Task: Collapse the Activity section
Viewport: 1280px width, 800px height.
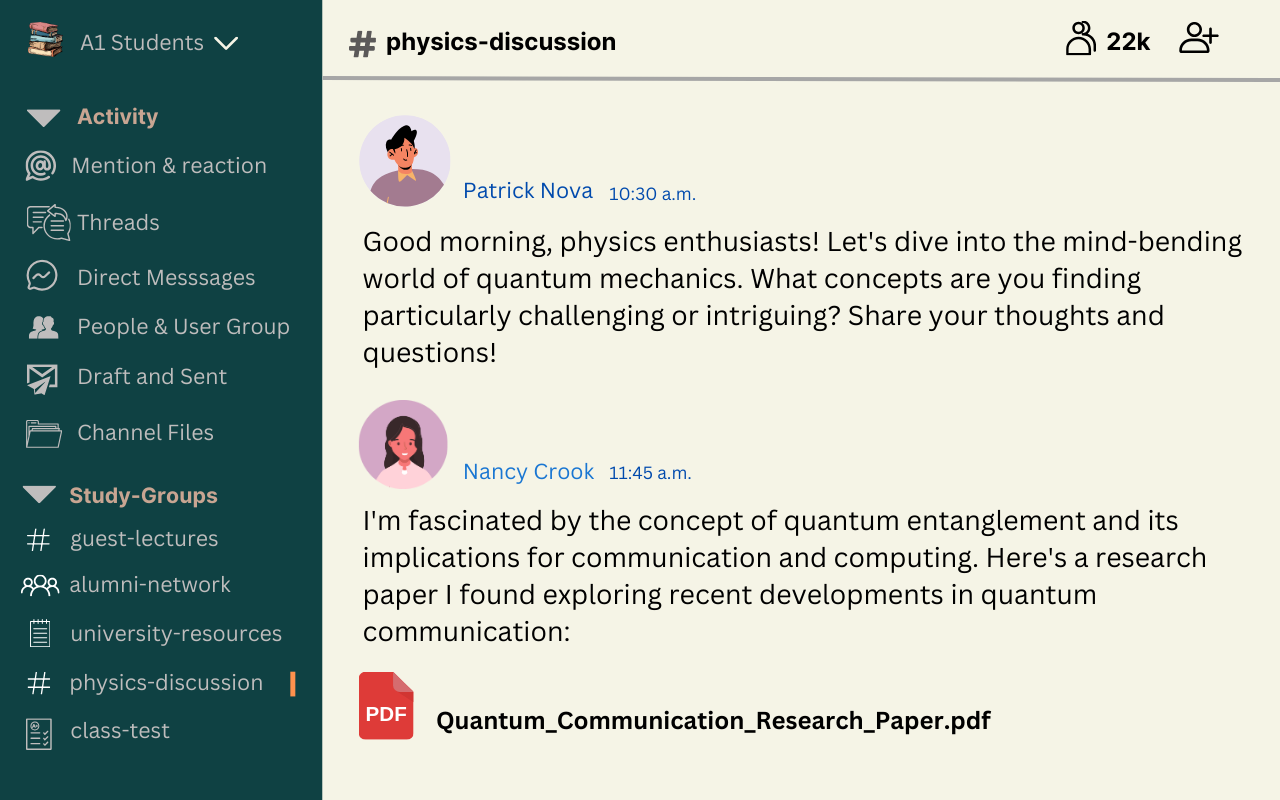Action: coord(43,117)
